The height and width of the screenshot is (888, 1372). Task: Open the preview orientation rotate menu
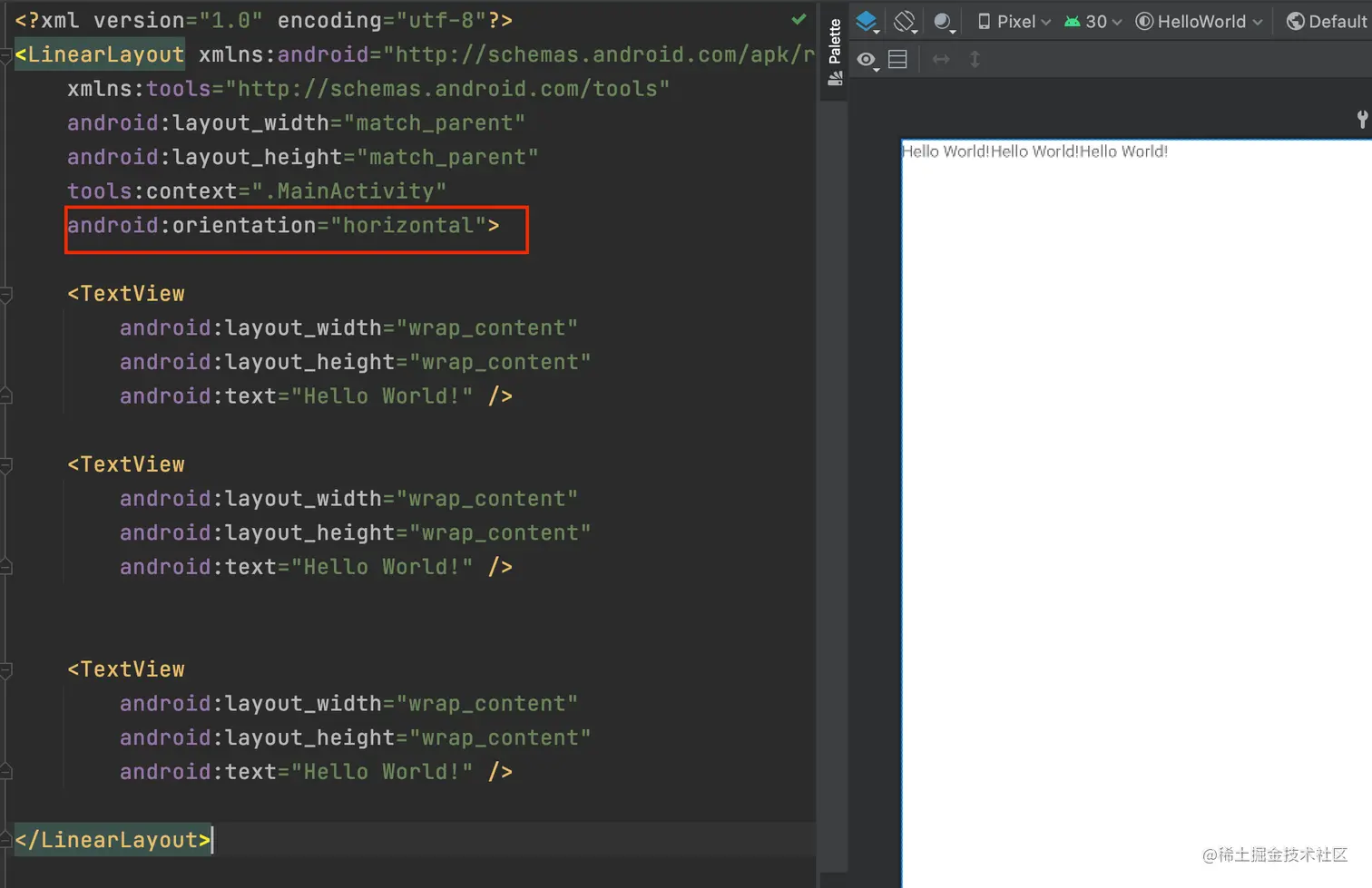click(906, 22)
